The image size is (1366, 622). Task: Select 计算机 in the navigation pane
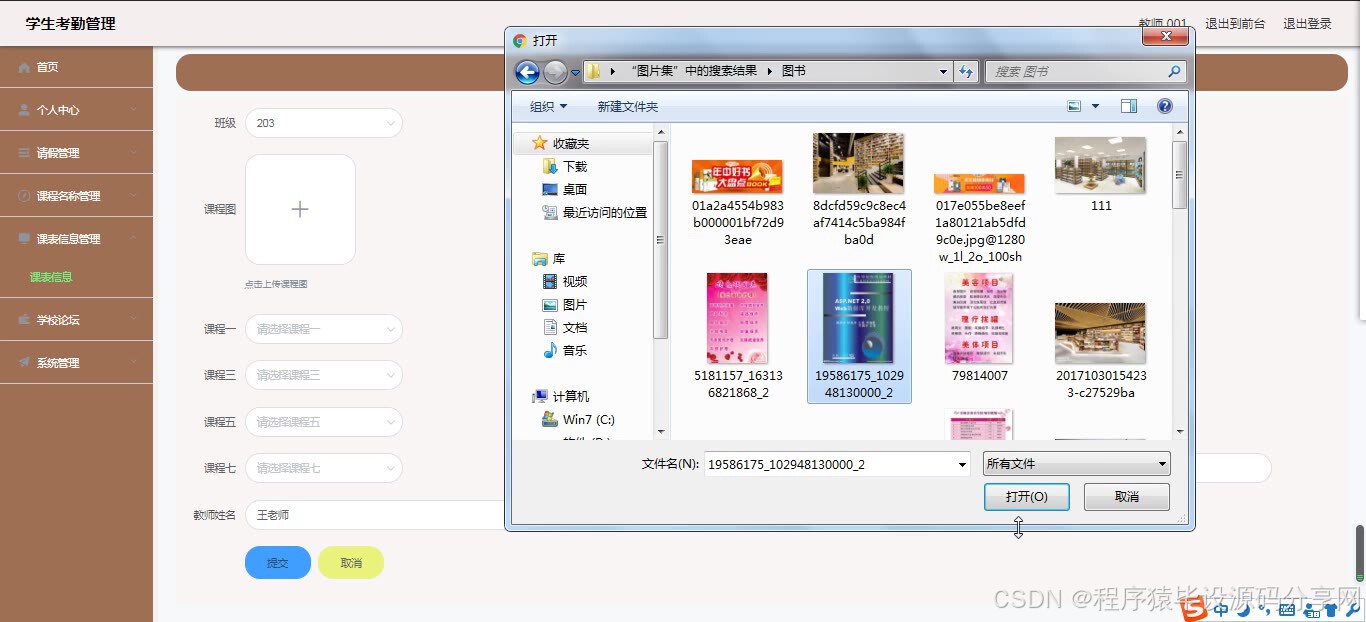pyautogui.click(x=561, y=396)
